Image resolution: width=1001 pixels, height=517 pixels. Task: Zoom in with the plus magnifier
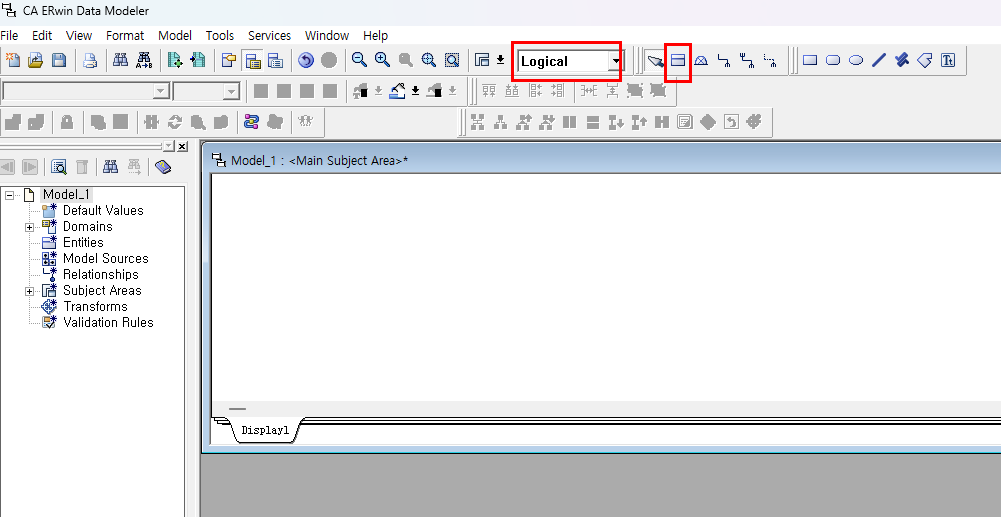382,61
